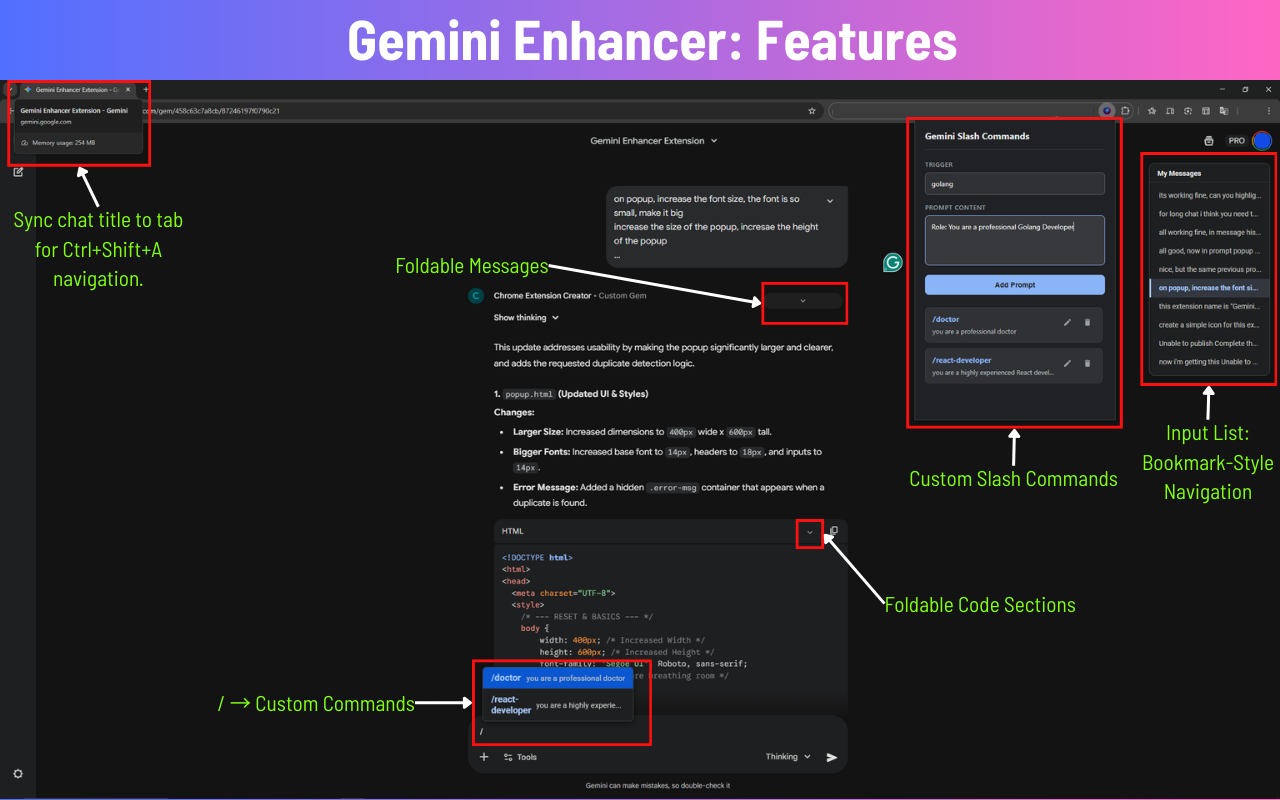
Task: Select the Gemini Enhancer Extension browser tab
Action: tap(78, 89)
